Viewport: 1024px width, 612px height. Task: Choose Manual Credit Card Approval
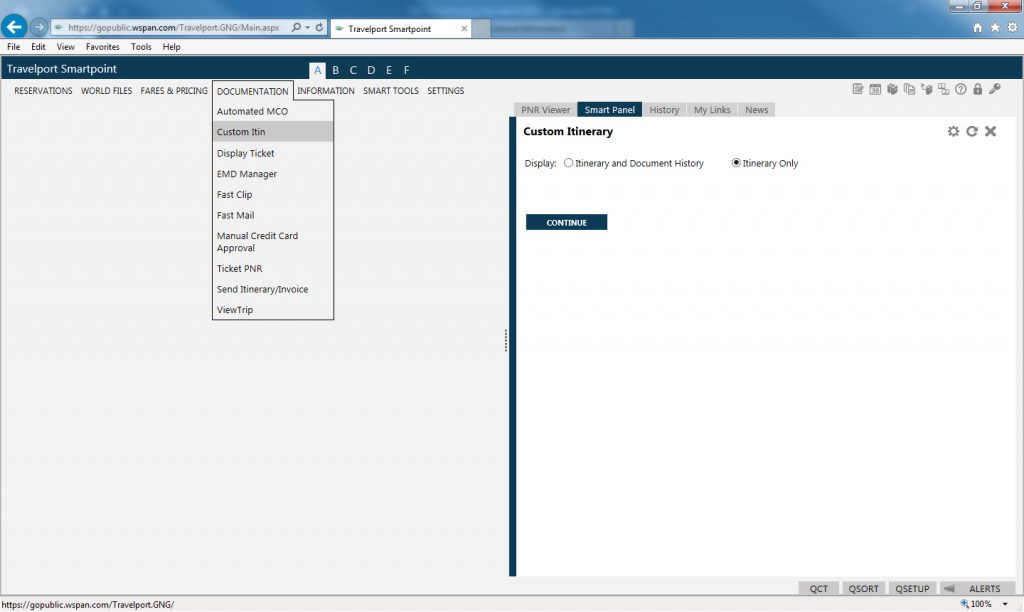[273, 242]
